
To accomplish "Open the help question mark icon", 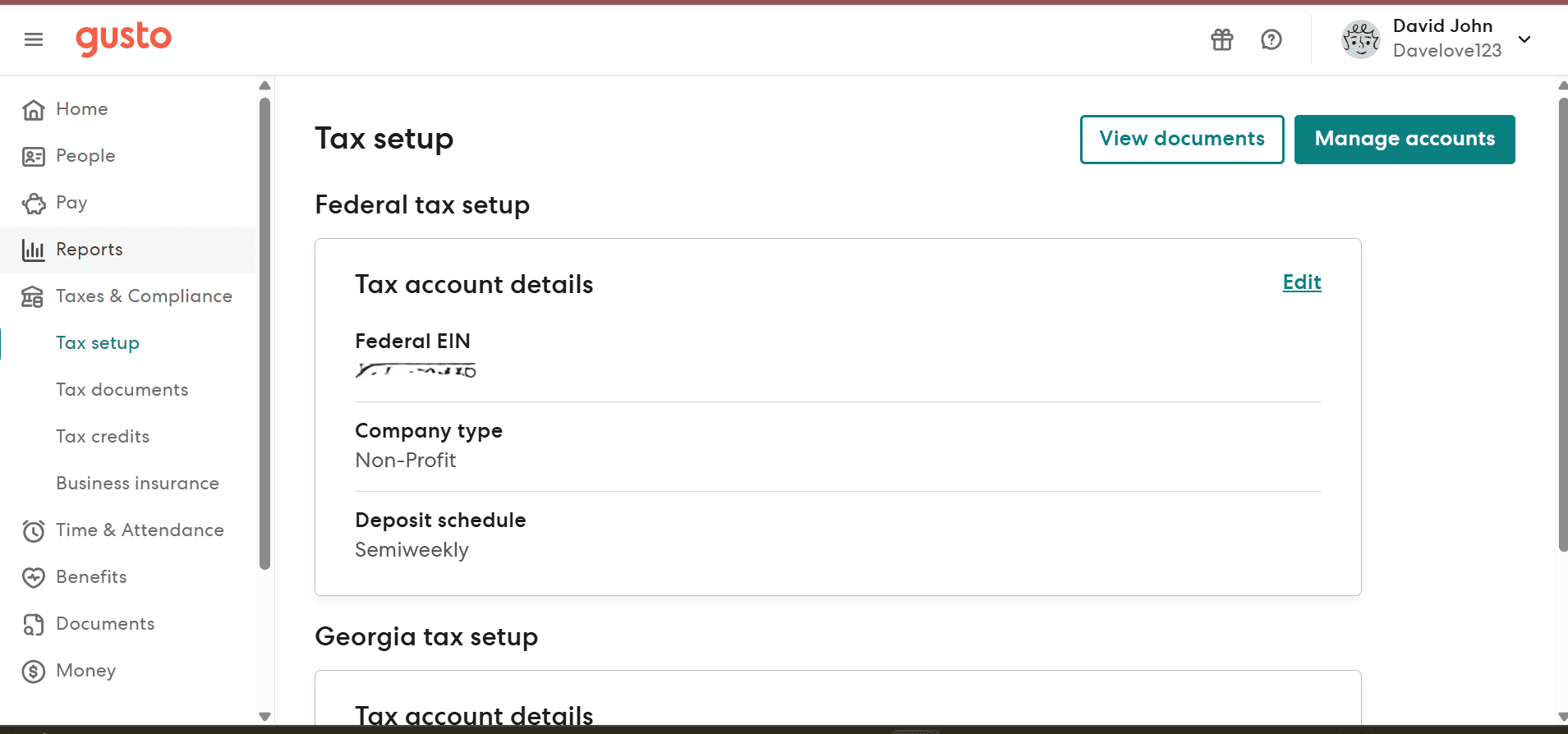I will tap(1271, 39).
